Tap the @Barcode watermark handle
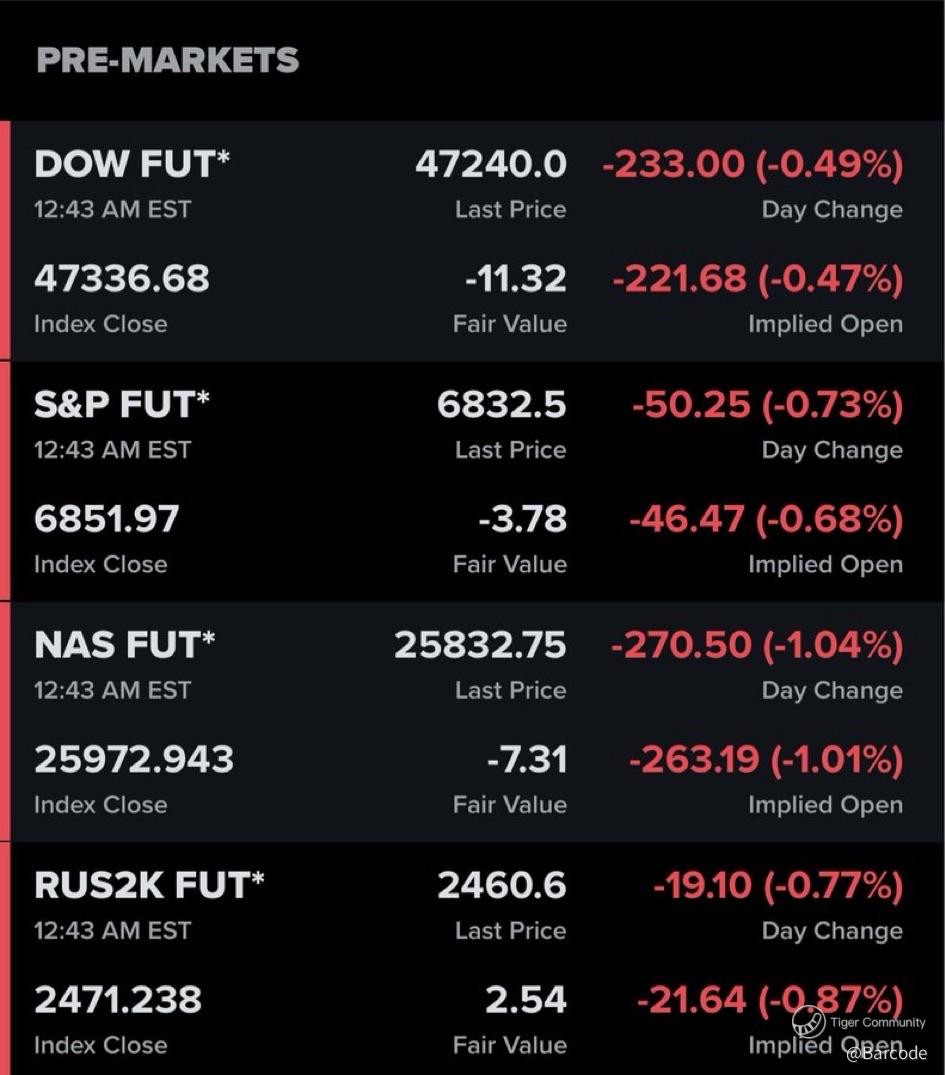Viewport: 945px width, 1075px height. pos(887,1052)
